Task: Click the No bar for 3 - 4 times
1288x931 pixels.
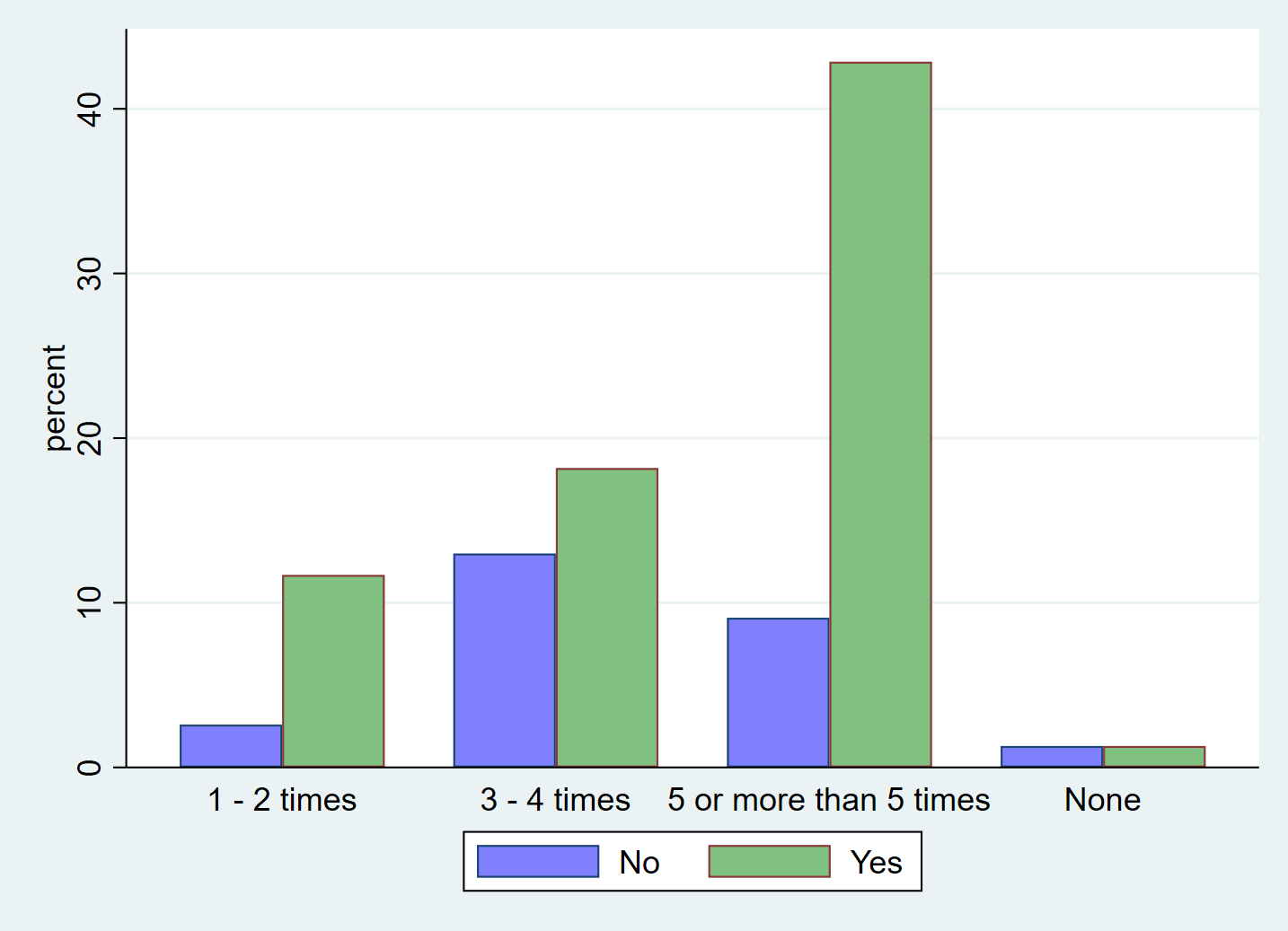Action: 505,660
